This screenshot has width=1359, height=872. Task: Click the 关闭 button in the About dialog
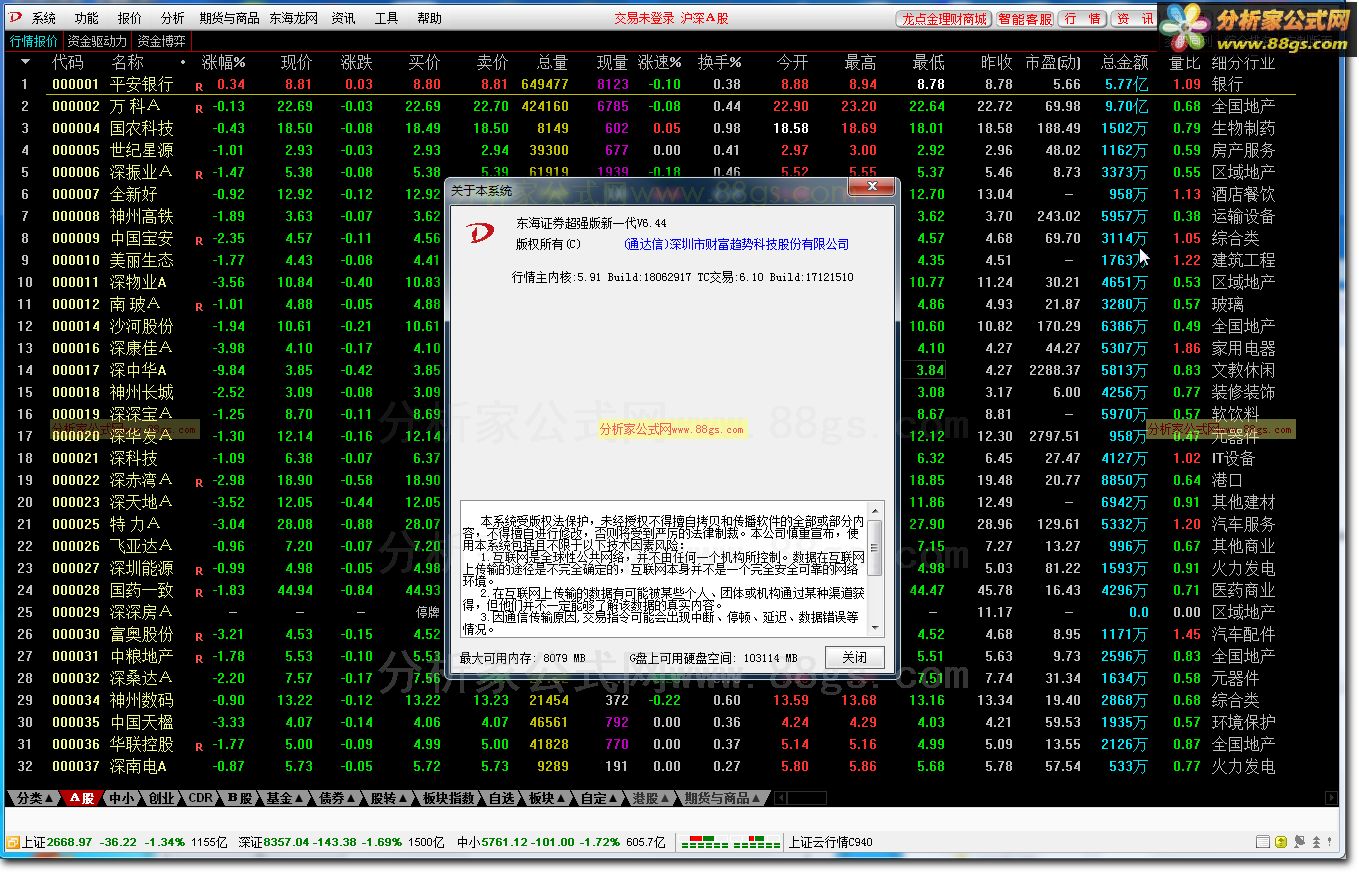point(855,657)
